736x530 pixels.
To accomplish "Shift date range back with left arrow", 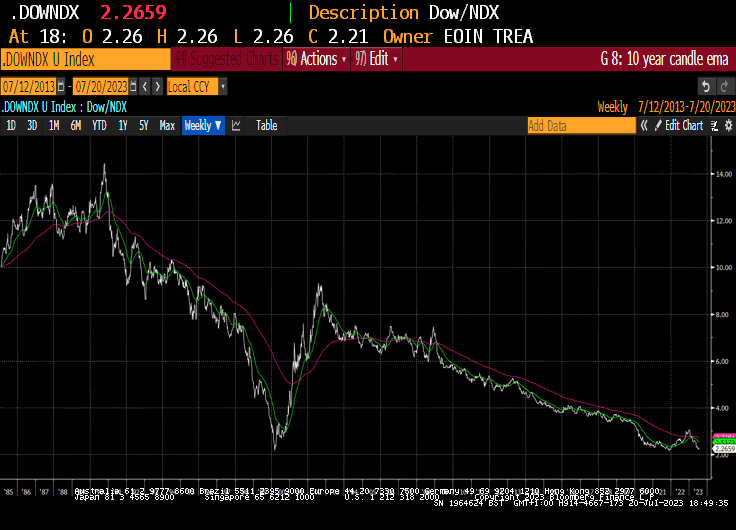I will 145,86.
